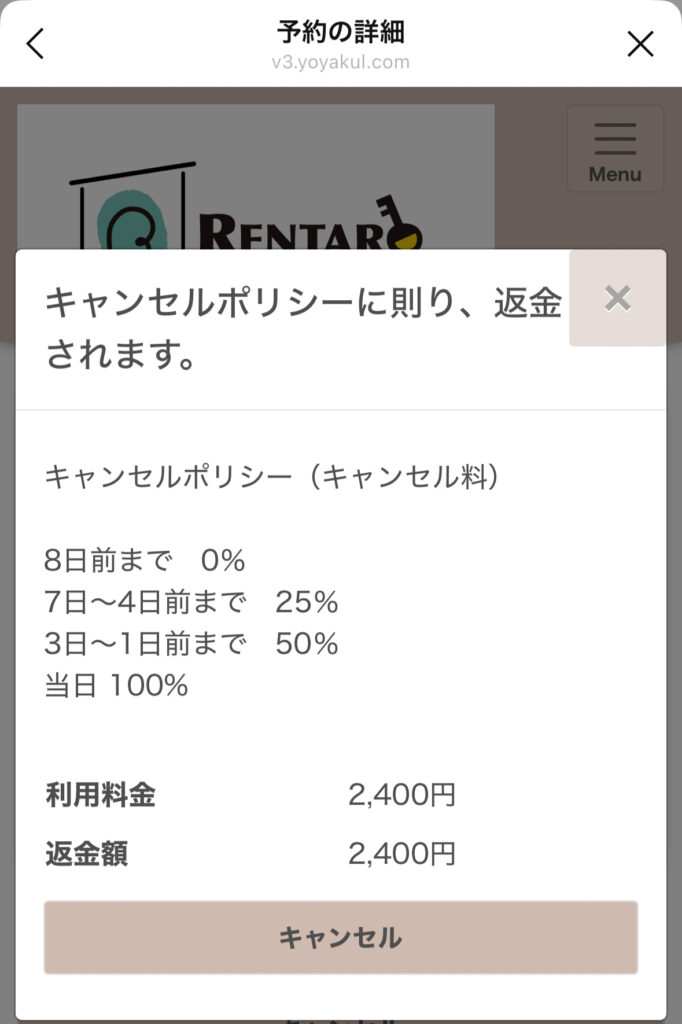Tap the 返金額 label
This screenshot has width=682, height=1024.
click(86, 854)
